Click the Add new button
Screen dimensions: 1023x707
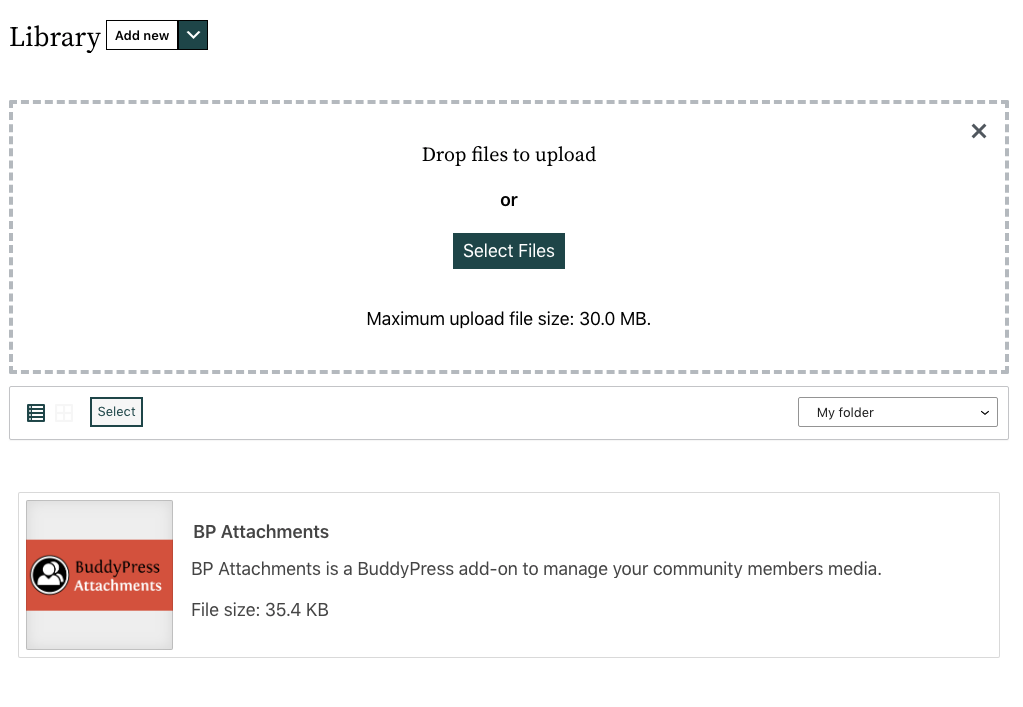click(x=142, y=35)
